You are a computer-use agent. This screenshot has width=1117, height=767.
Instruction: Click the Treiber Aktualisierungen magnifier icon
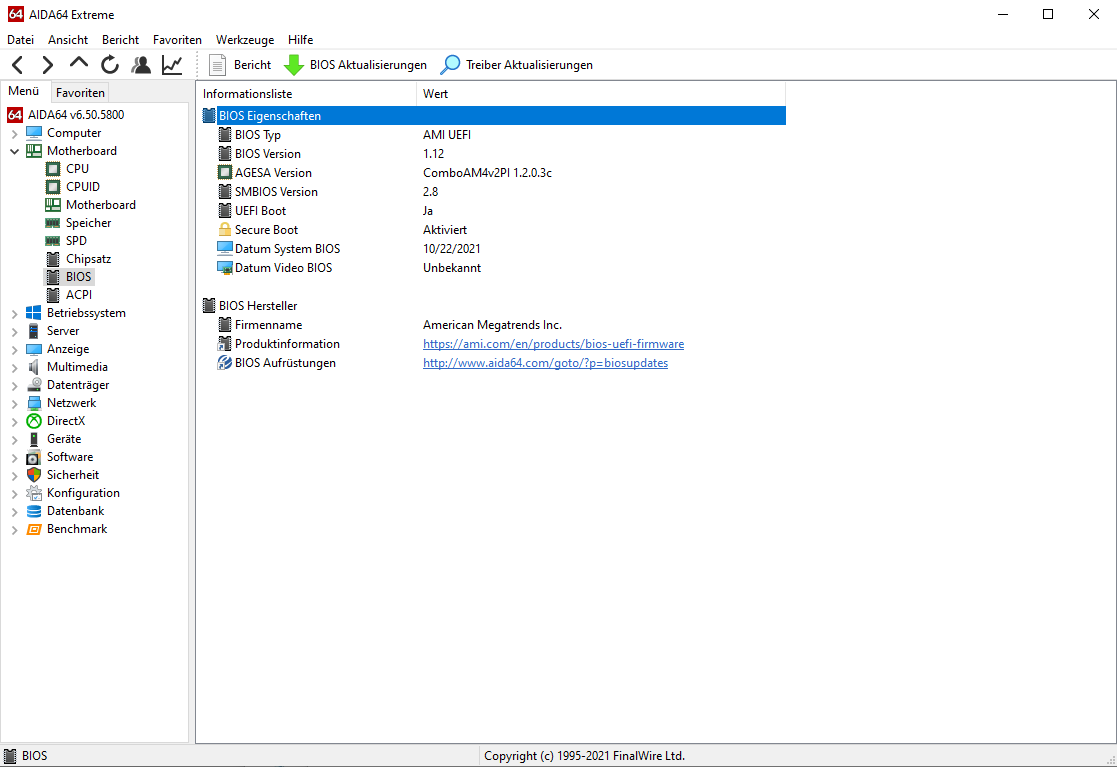450,65
